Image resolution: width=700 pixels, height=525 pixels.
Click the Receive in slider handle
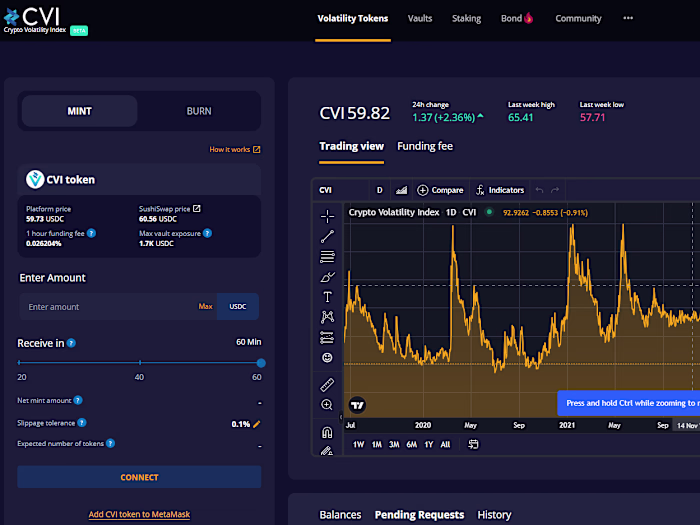261,363
